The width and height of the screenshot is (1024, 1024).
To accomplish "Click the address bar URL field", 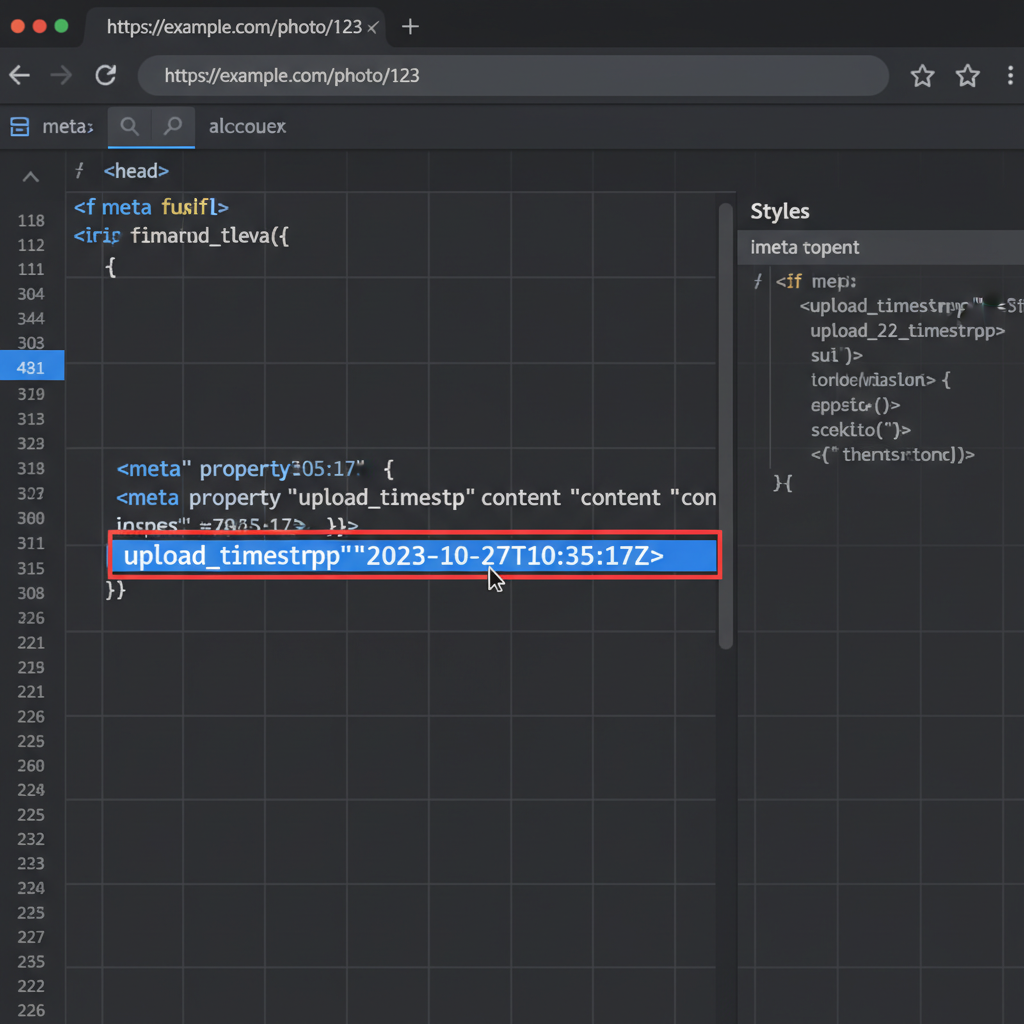I will pos(513,76).
